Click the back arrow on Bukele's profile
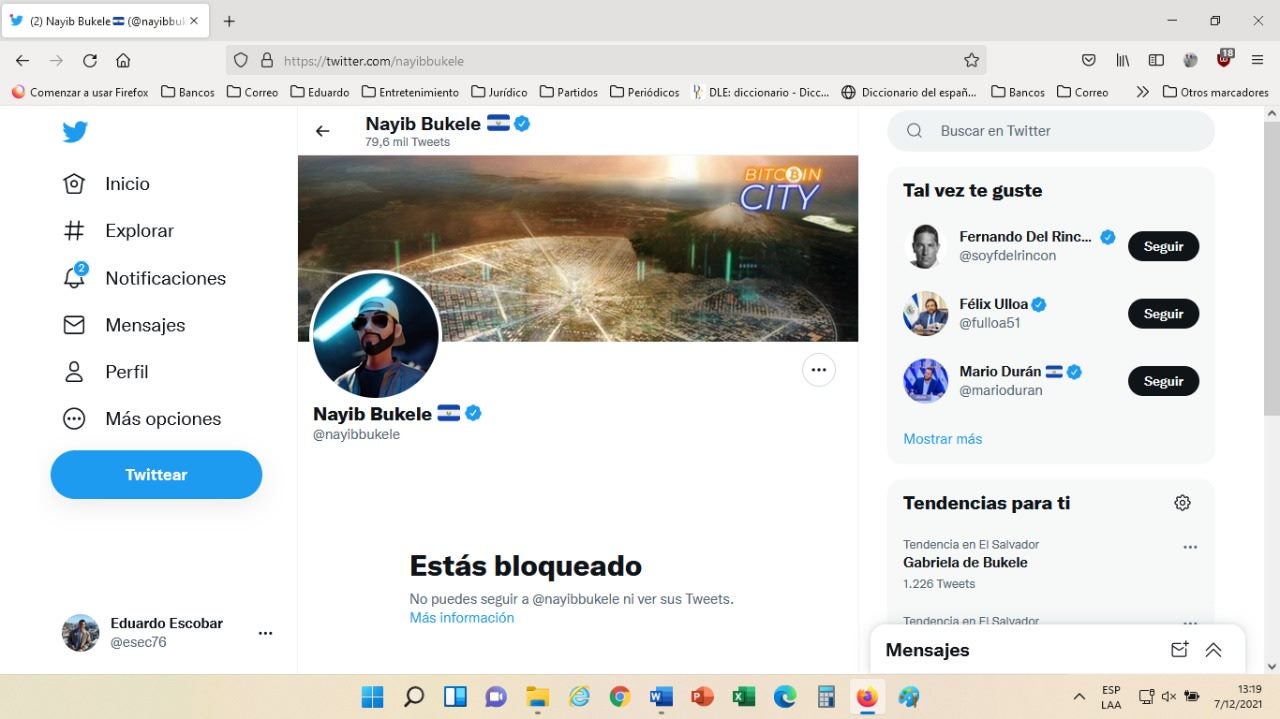Image resolution: width=1280 pixels, height=719 pixels. (x=322, y=131)
